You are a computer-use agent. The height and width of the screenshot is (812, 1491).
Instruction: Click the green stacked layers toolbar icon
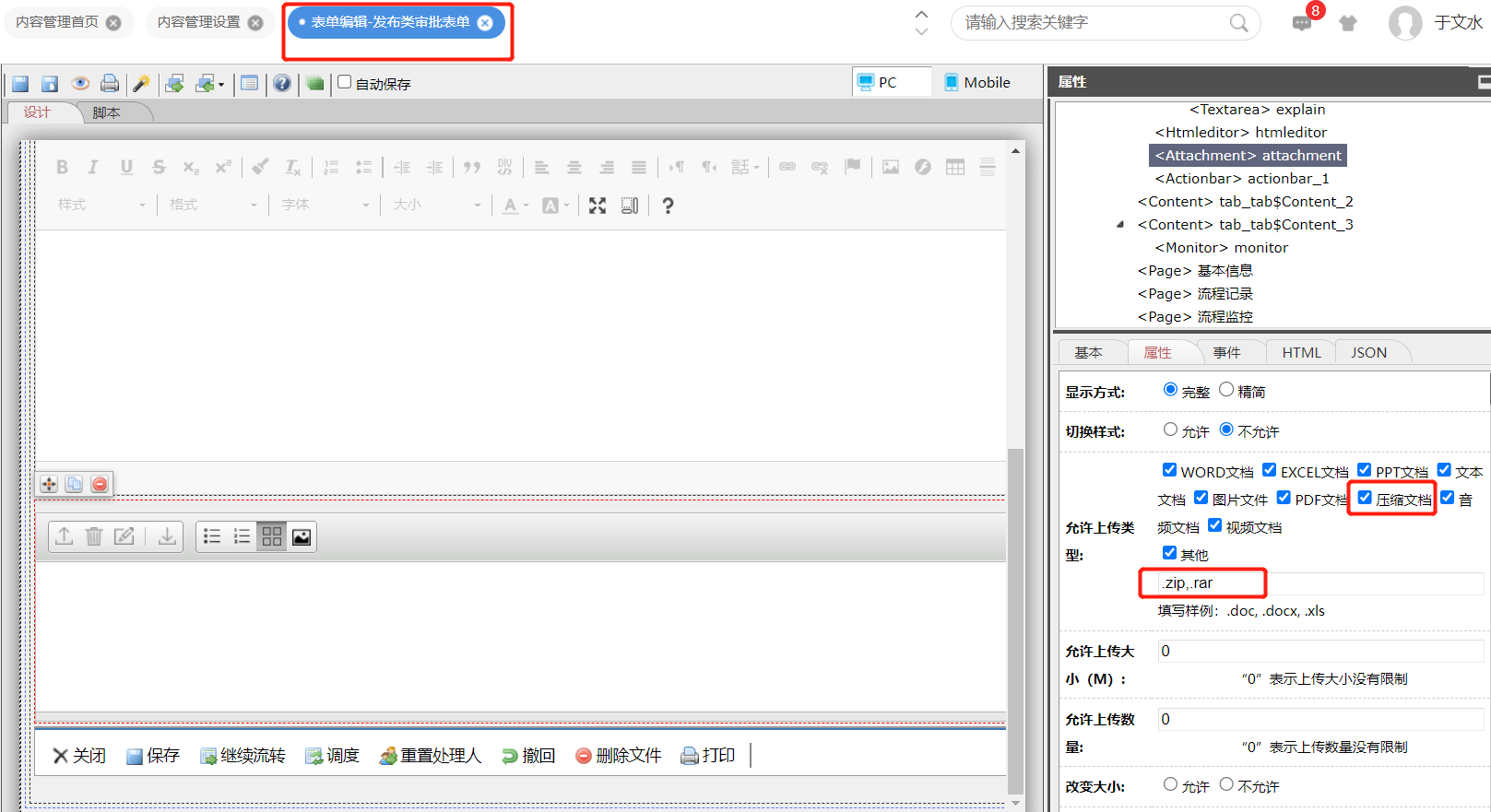click(x=315, y=84)
